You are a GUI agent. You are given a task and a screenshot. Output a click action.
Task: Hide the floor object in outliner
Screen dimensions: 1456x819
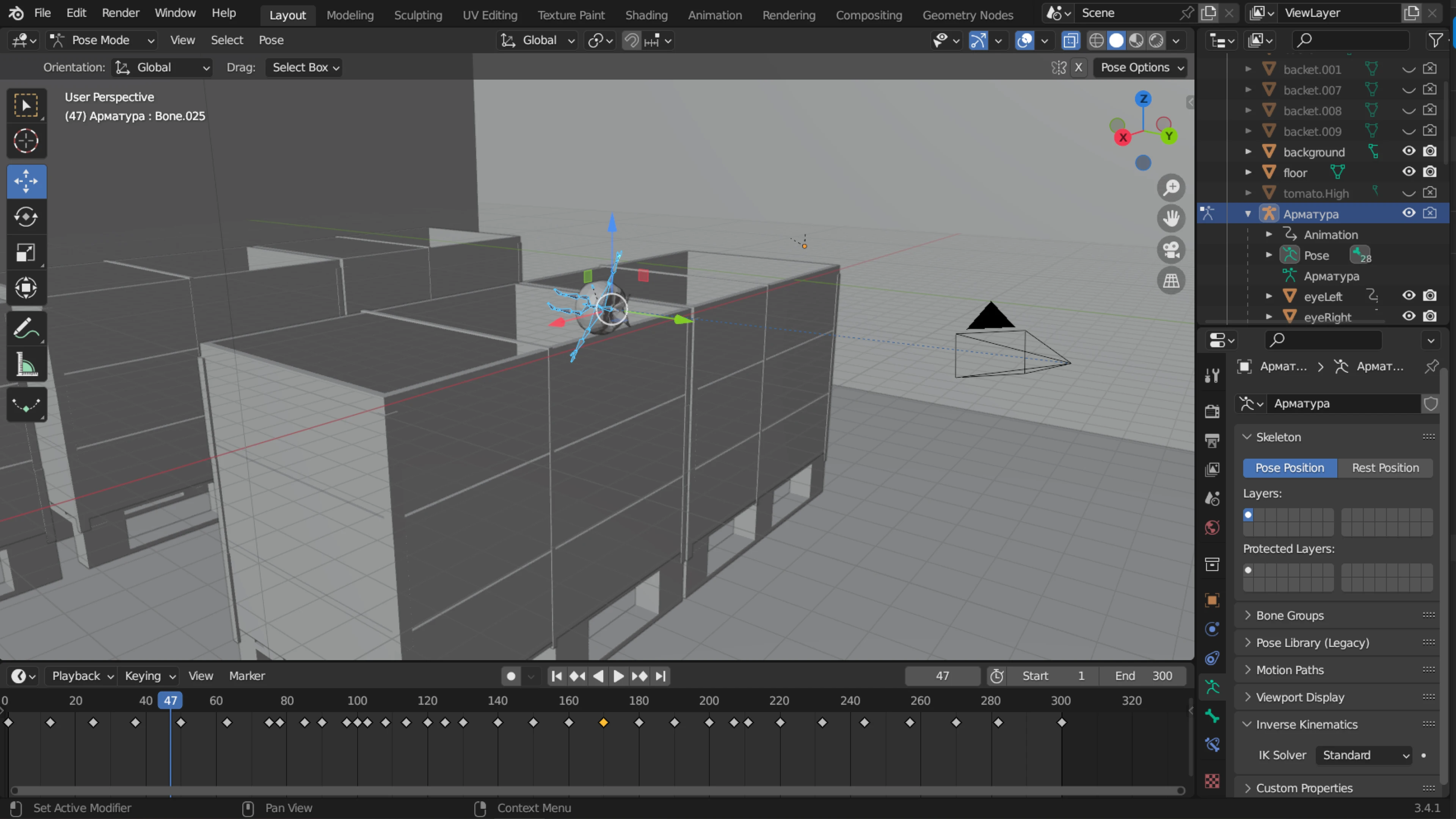(x=1409, y=172)
